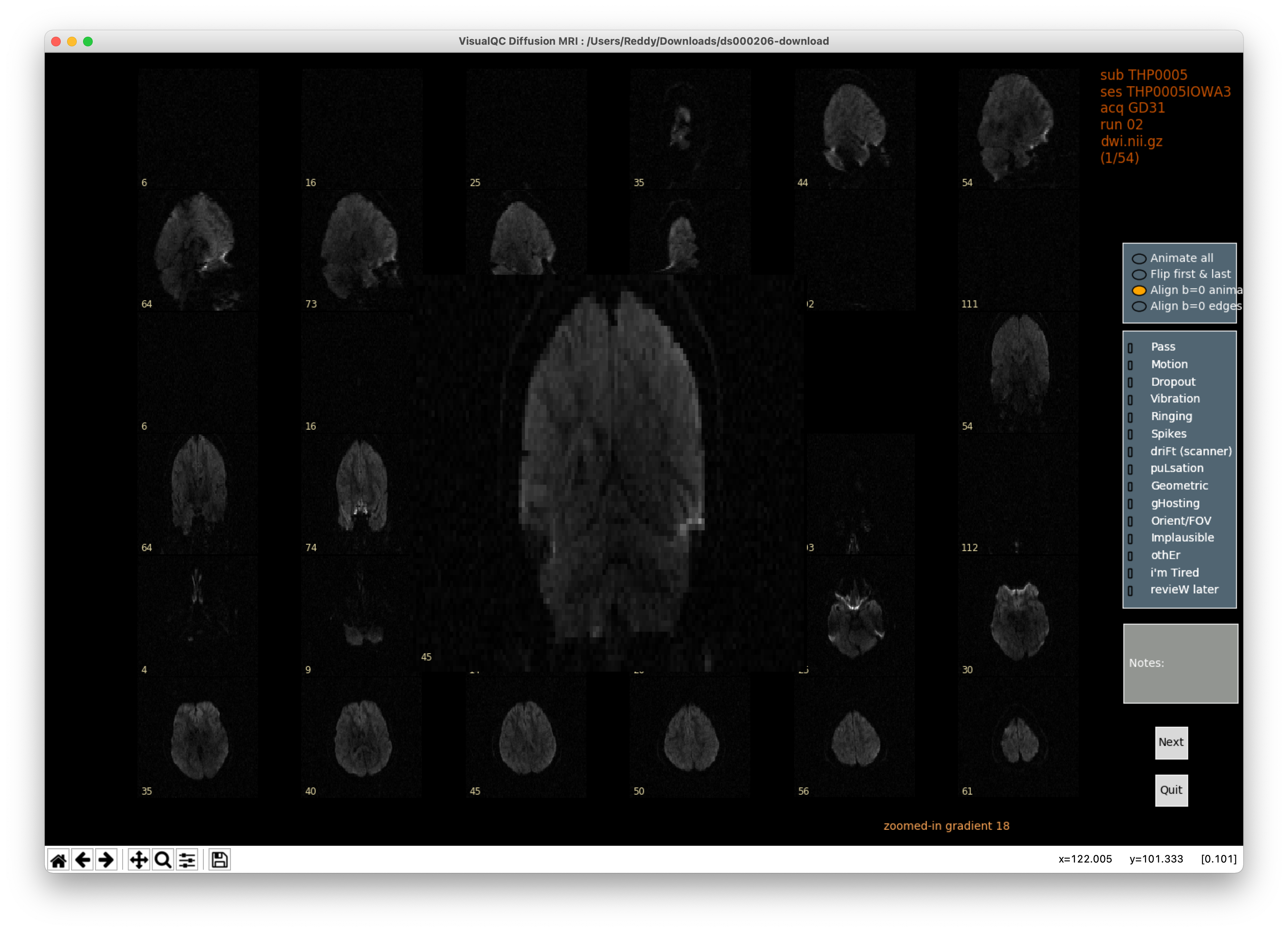
Task: Check the driFt (scanner) box
Action: (x=1130, y=452)
